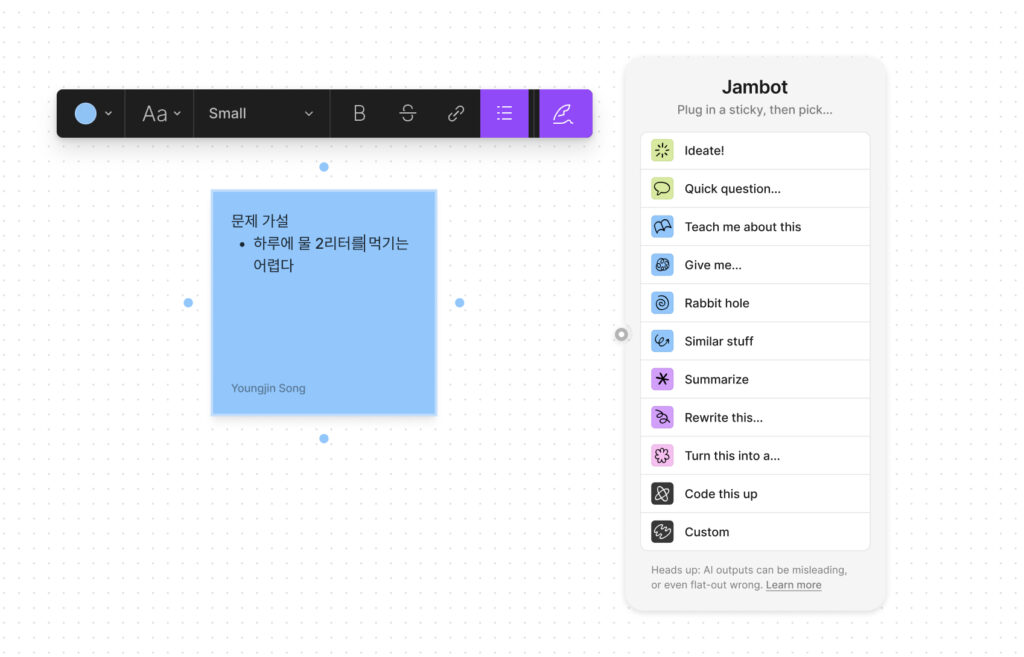Click the bullet text starting 하루에 물
The height and width of the screenshot is (657, 1024).
(x=330, y=254)
